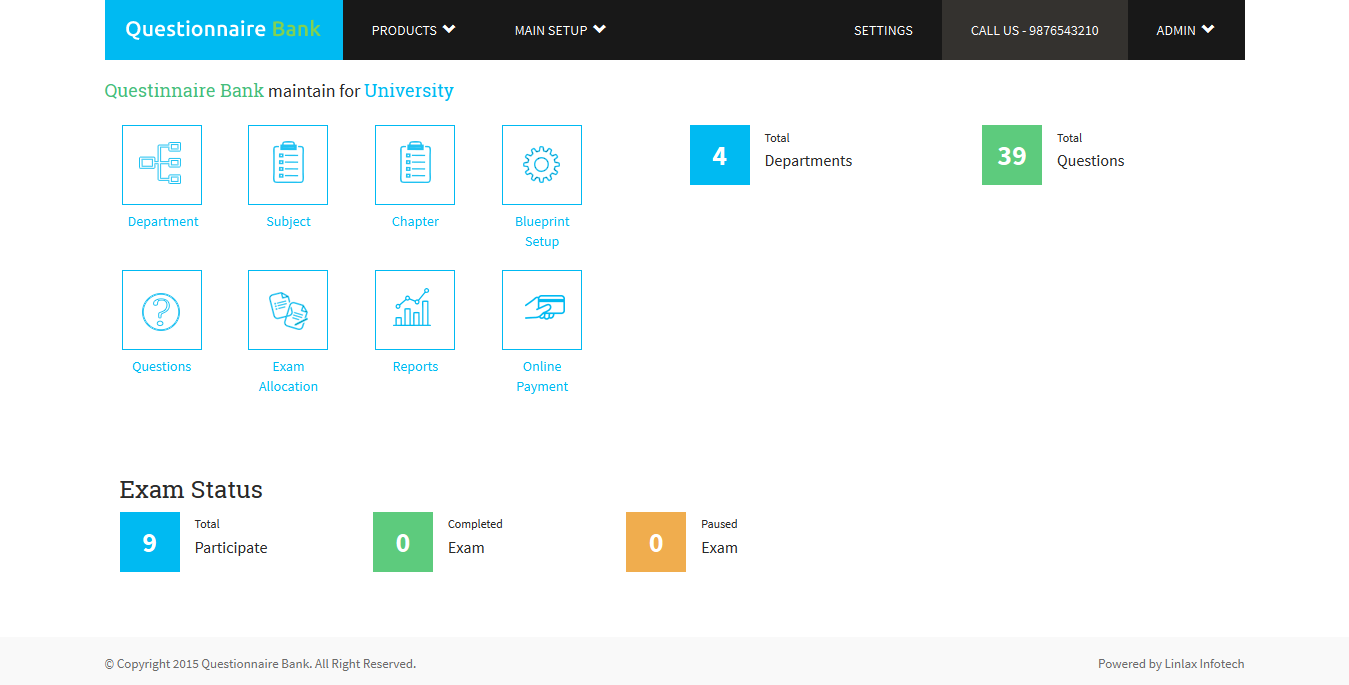The height and width of the screenshot is (685, 1349).
Task: Click the Department text link
Action: (x=163, y=222)
